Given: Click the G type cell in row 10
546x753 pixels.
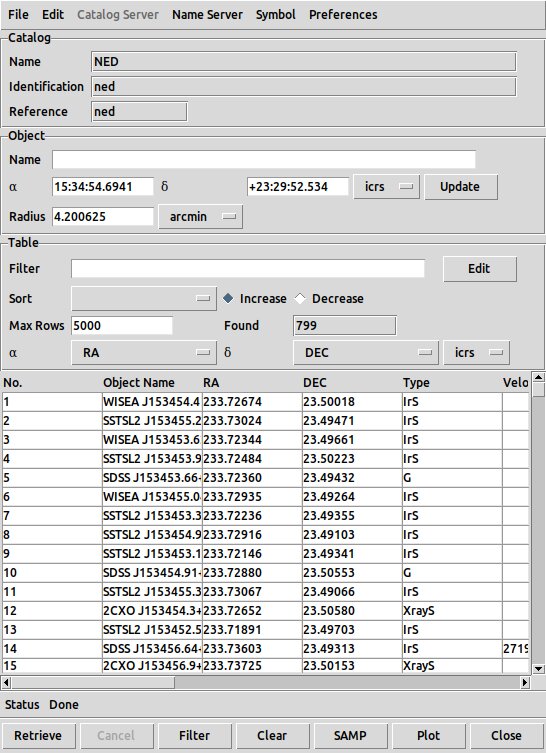Looking at the screenshot, I should point(452,572).
